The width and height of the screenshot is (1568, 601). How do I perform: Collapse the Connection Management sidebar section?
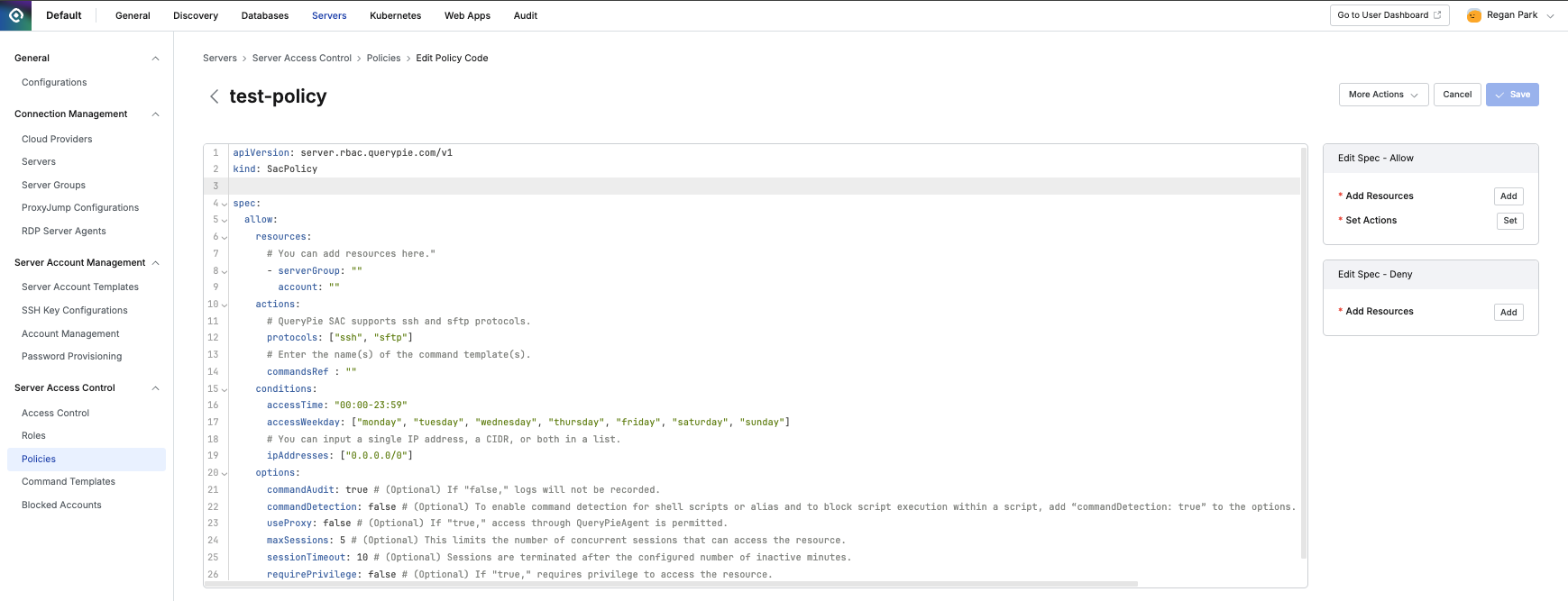click(x=155, y=114)
